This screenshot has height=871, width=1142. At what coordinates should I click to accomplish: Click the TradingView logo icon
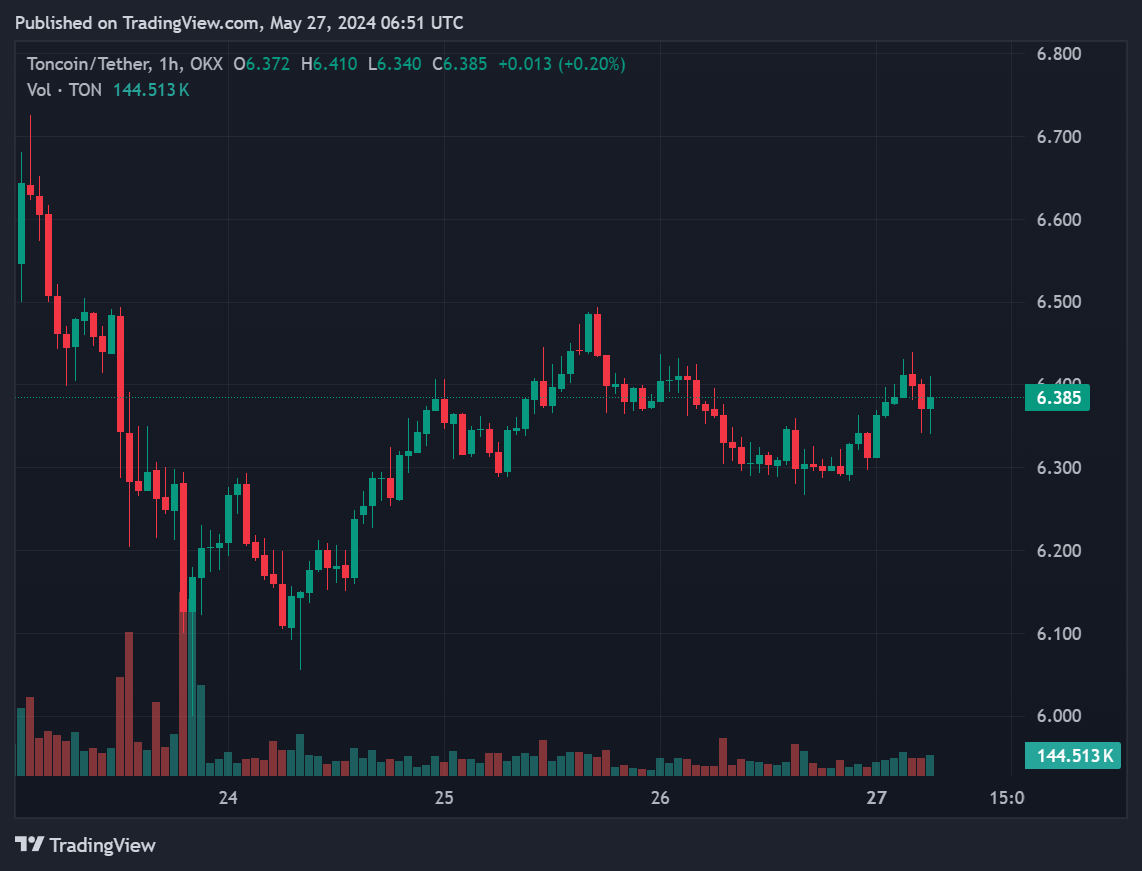point(29,845)
